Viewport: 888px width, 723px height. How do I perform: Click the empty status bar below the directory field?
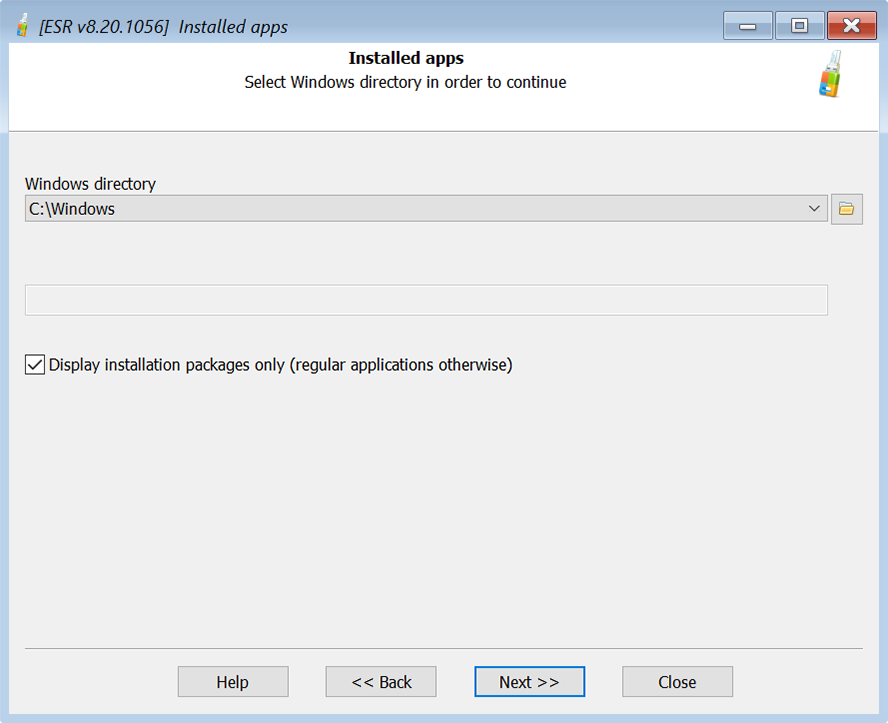[425, 300]
